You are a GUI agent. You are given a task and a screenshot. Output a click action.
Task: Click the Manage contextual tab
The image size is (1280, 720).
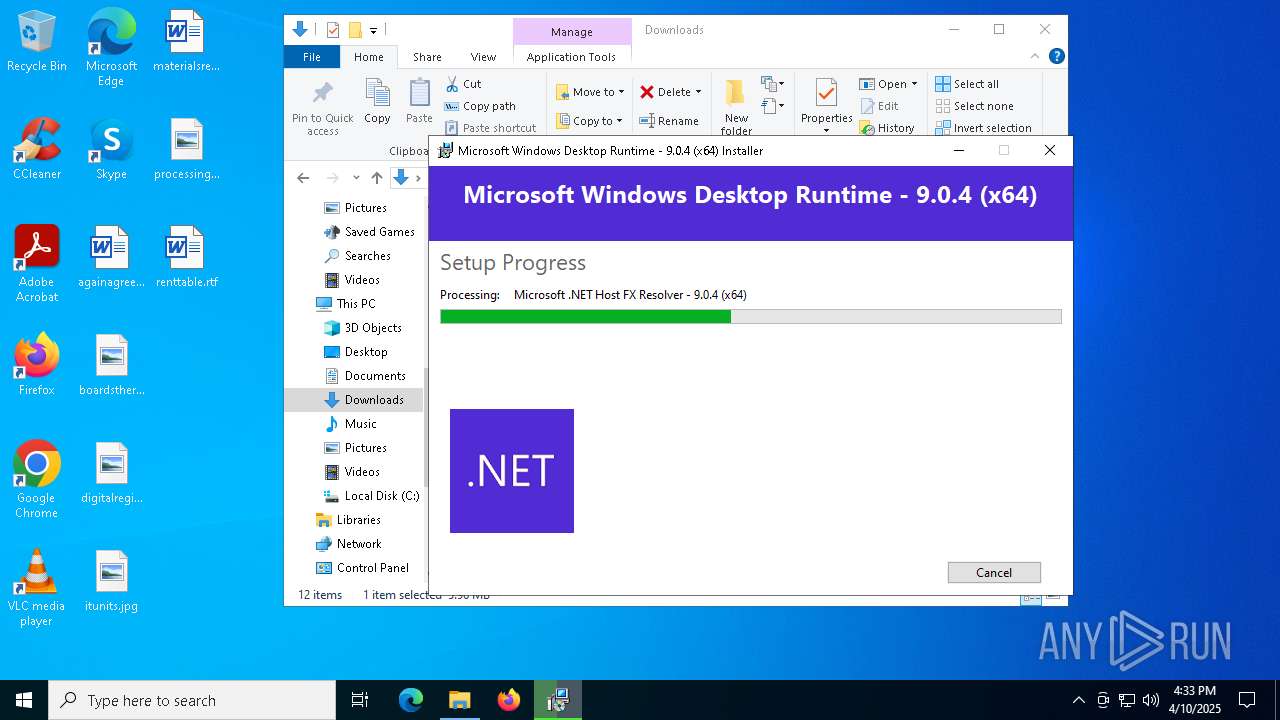[x=572, y=32]
